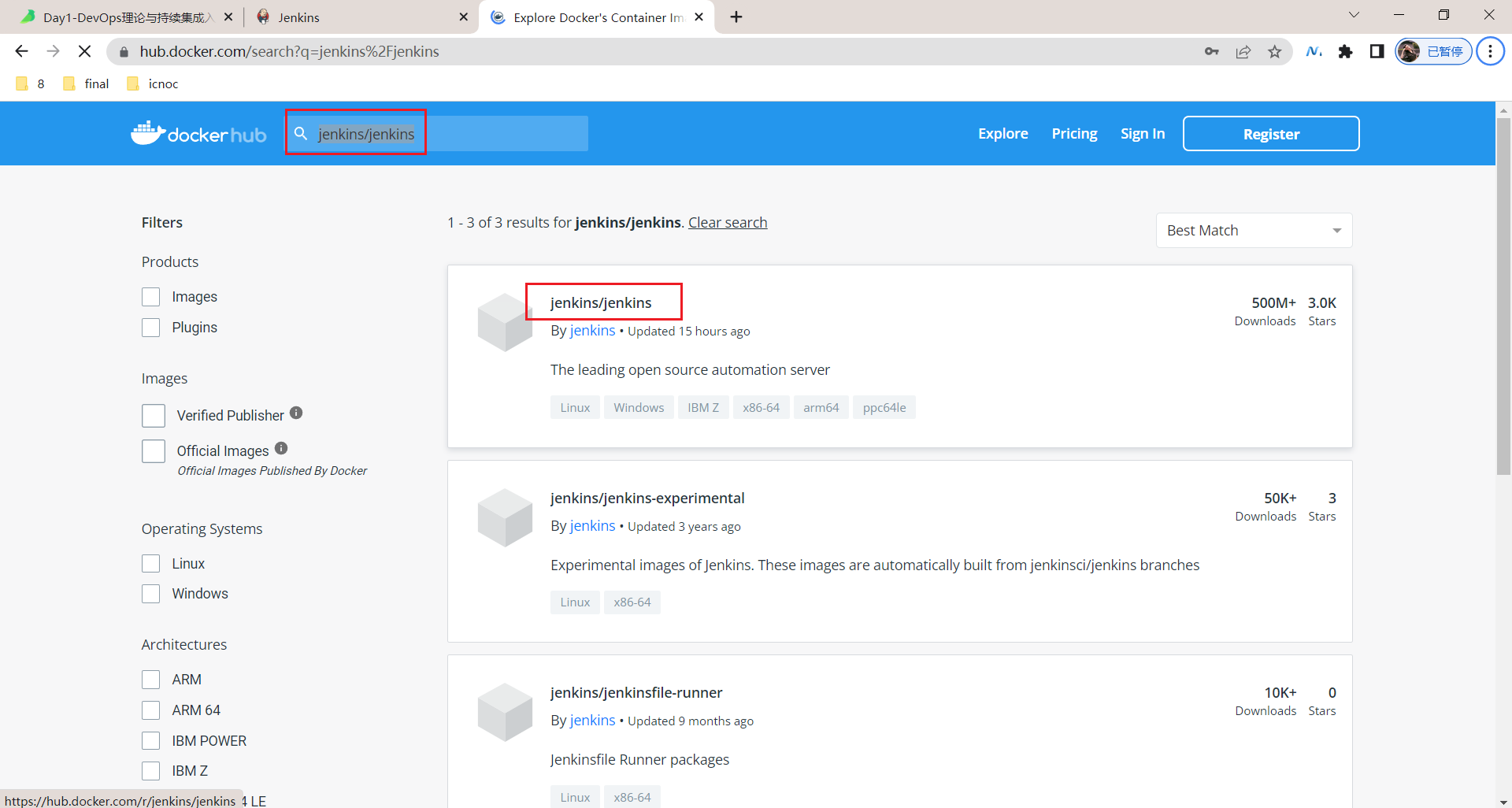This screenshot has height=808, width=1512.
Task: Open the jenkins/jenkinsfile-runner result
Action: pyautogui.click(x=636, y=693)
